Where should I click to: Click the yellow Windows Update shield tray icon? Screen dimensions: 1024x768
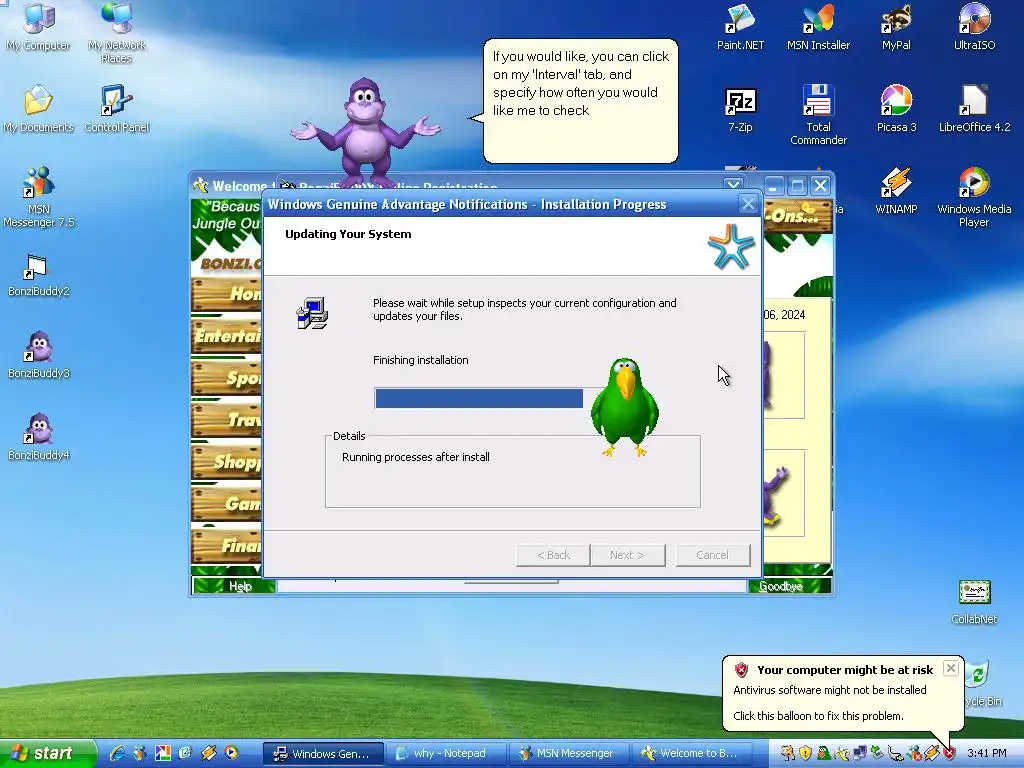pos(805,753)
